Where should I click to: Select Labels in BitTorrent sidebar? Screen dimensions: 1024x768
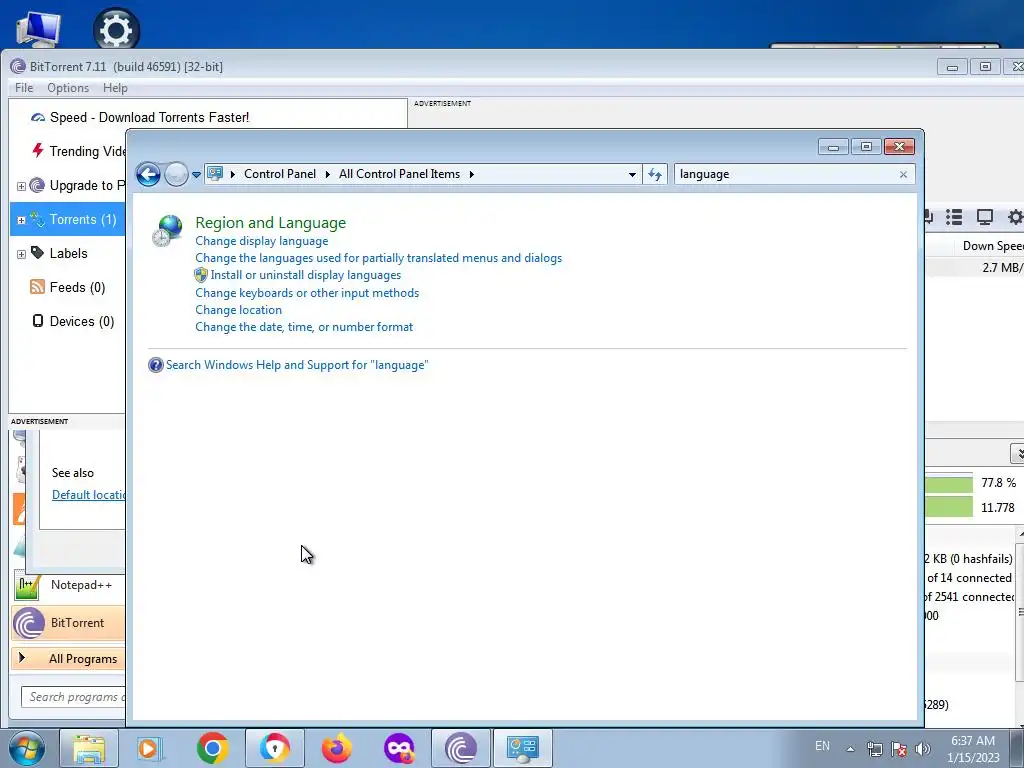pyautogui.click(x=69, y=253)
